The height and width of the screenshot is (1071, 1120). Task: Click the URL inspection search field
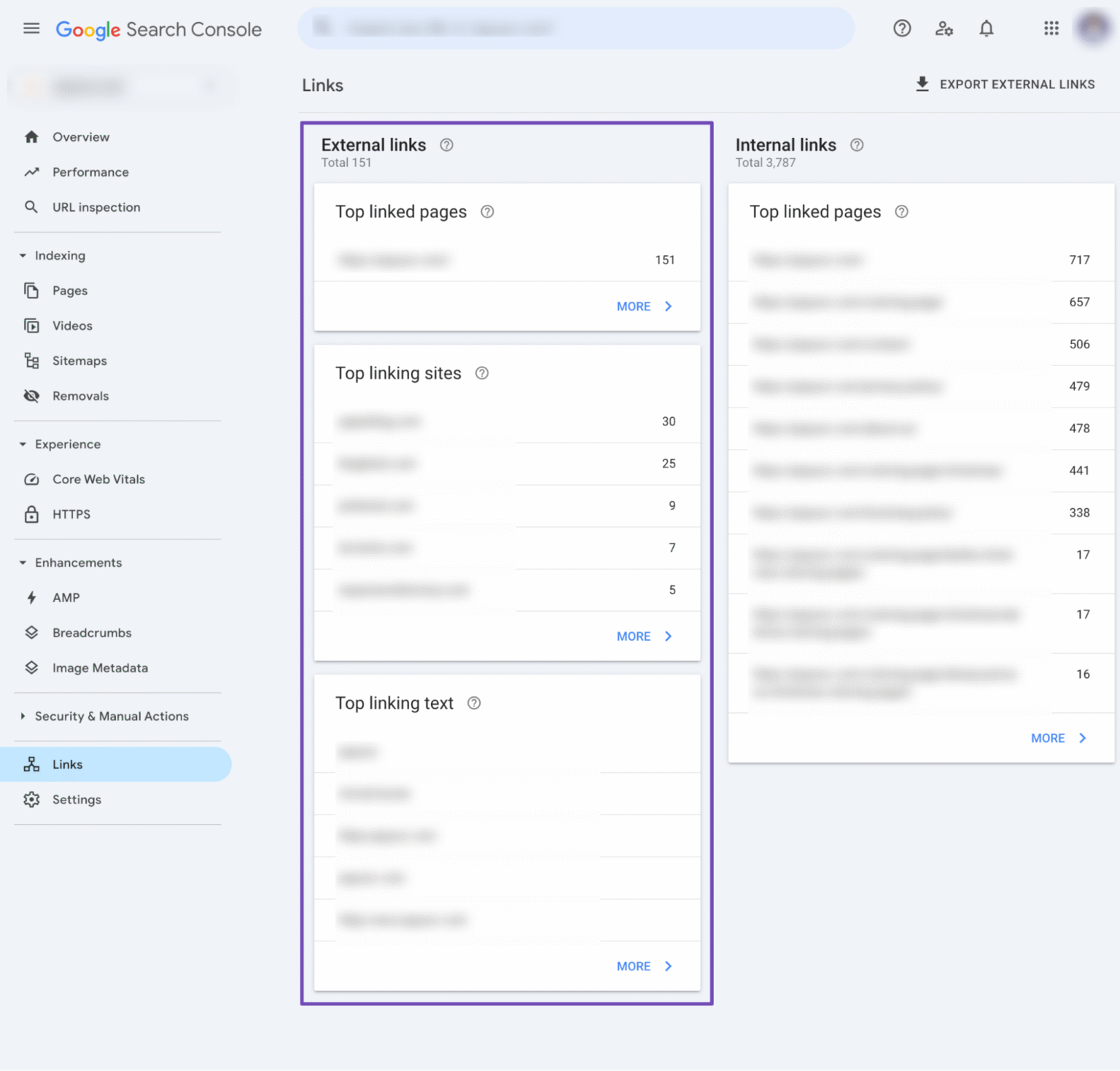576,28
